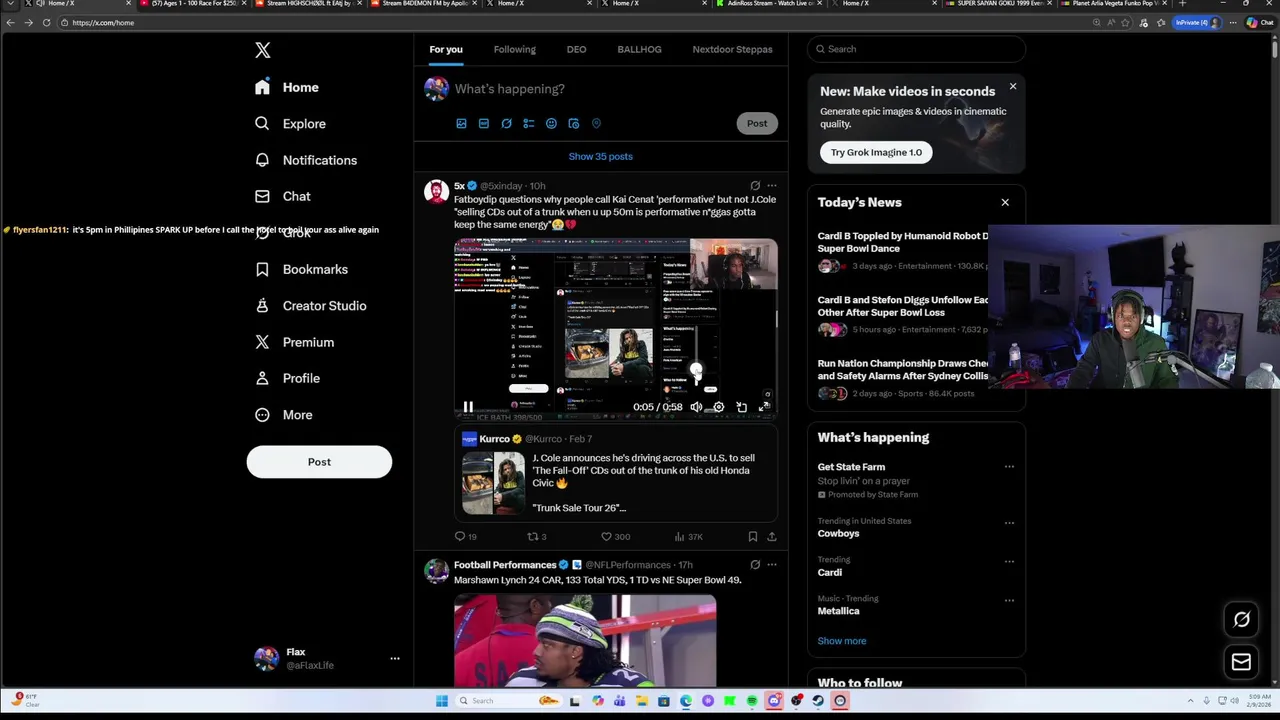Expand the video to fullscreen
The image size is (1280, 720).
tap(764, 407)
